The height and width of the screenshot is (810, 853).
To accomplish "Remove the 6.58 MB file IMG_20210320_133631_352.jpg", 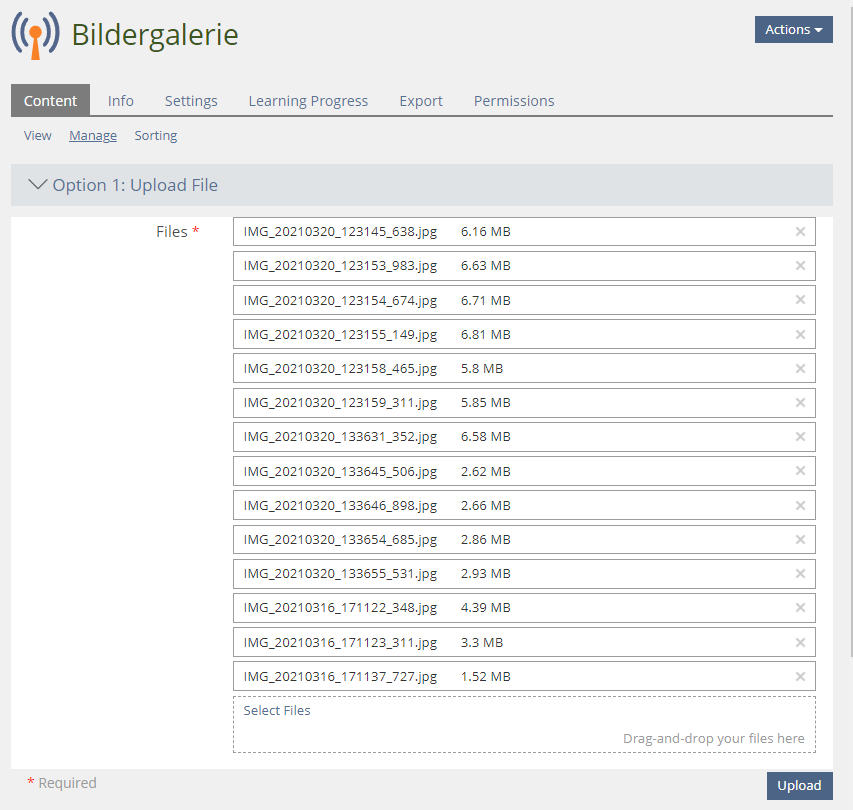I will point(800,437).
